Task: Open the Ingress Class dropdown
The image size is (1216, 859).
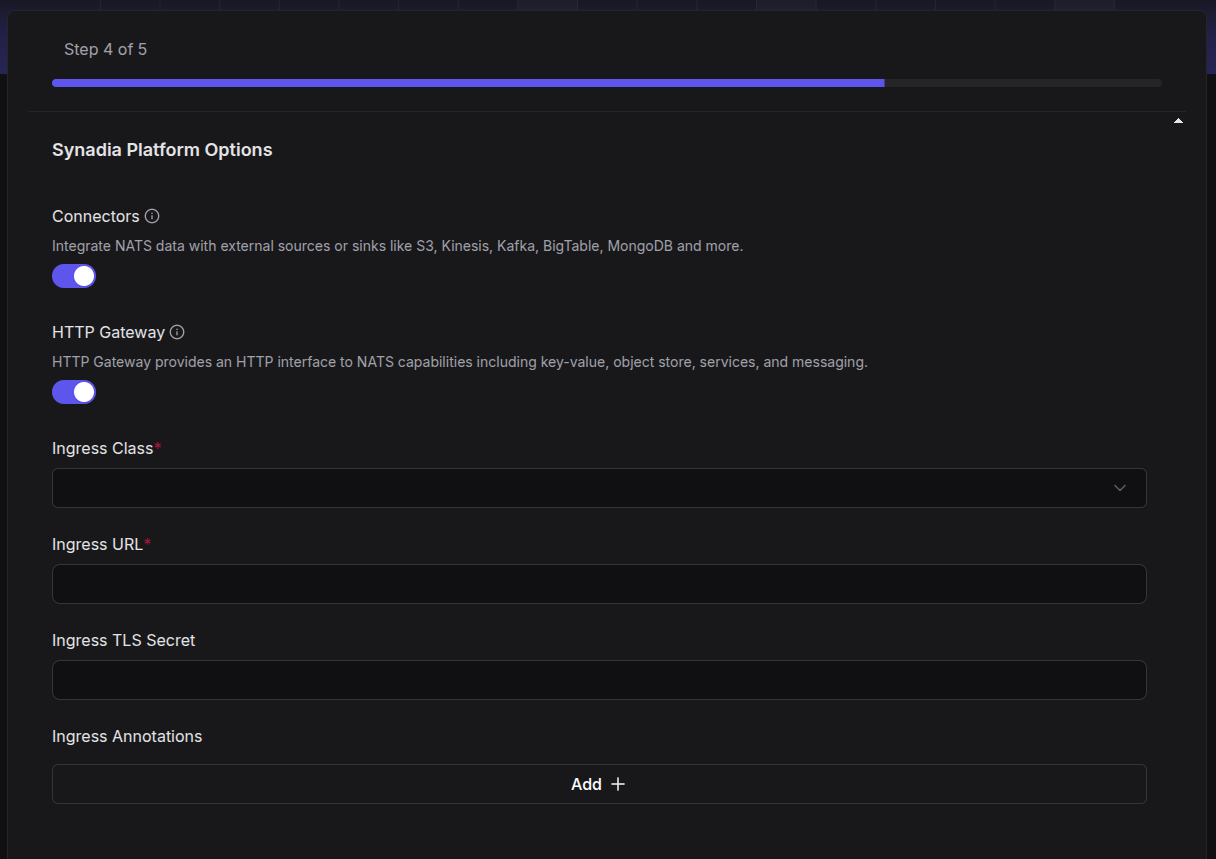Action: pyautogui.click(x=599, y=488)
